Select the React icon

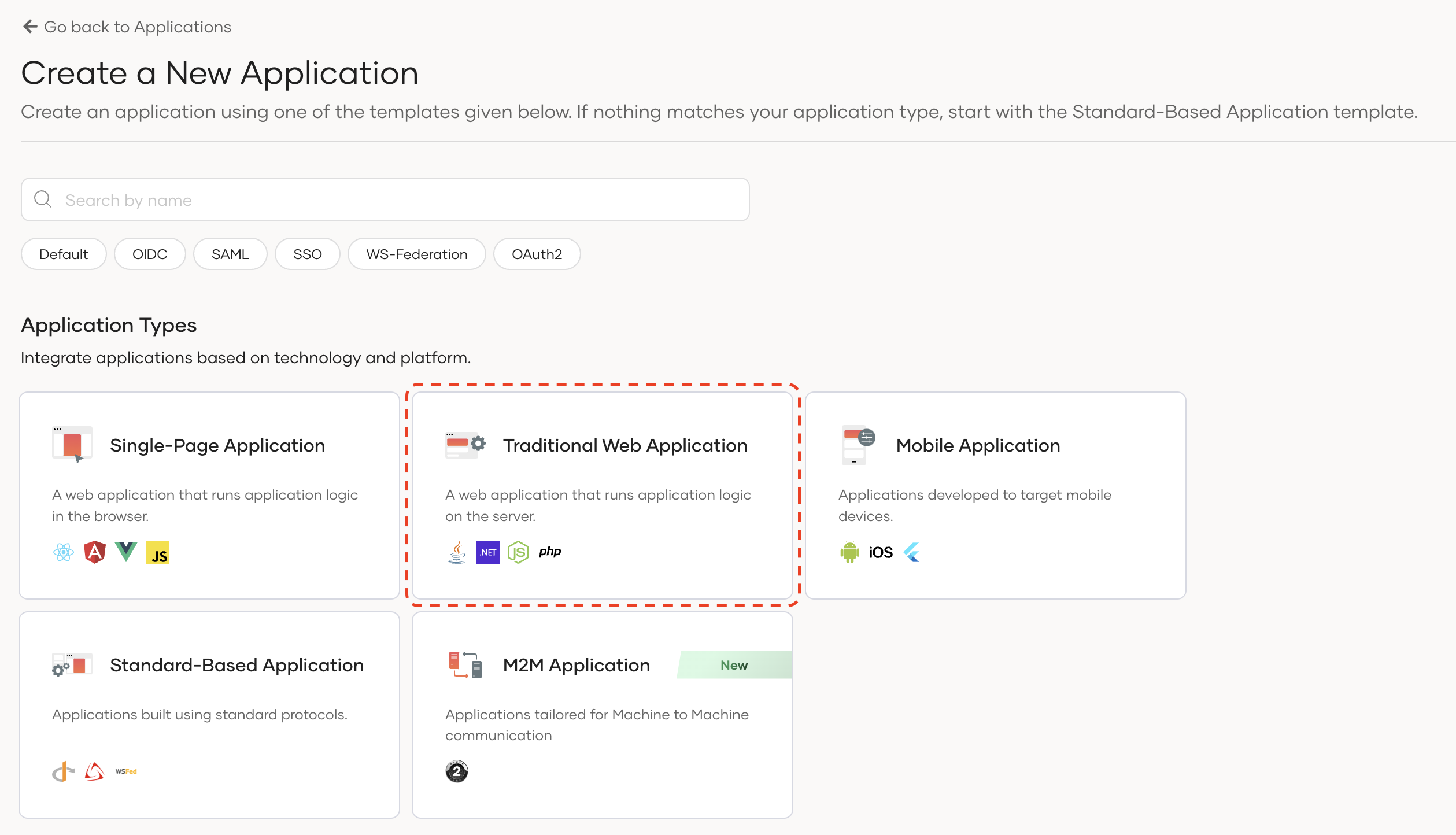coord(64,552)
